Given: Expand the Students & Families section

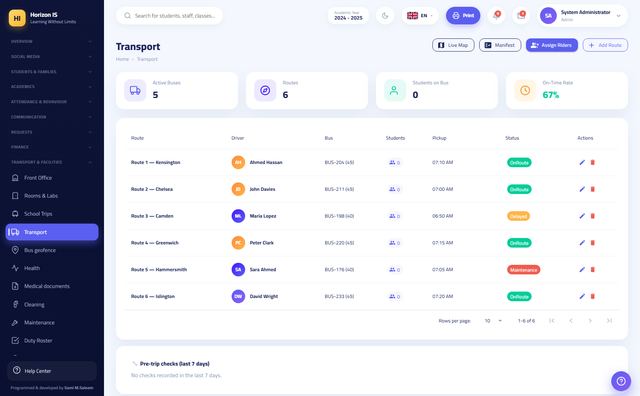Looking at the screenshot, I should (x=52, y=71).
